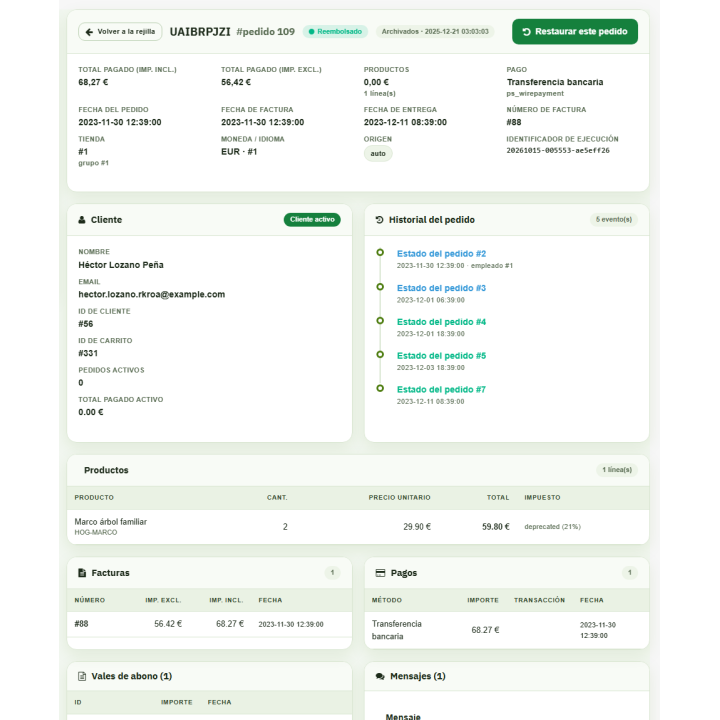
Task: Click timeline marker for Estado del pedido #5
Action: pos(380,354)
